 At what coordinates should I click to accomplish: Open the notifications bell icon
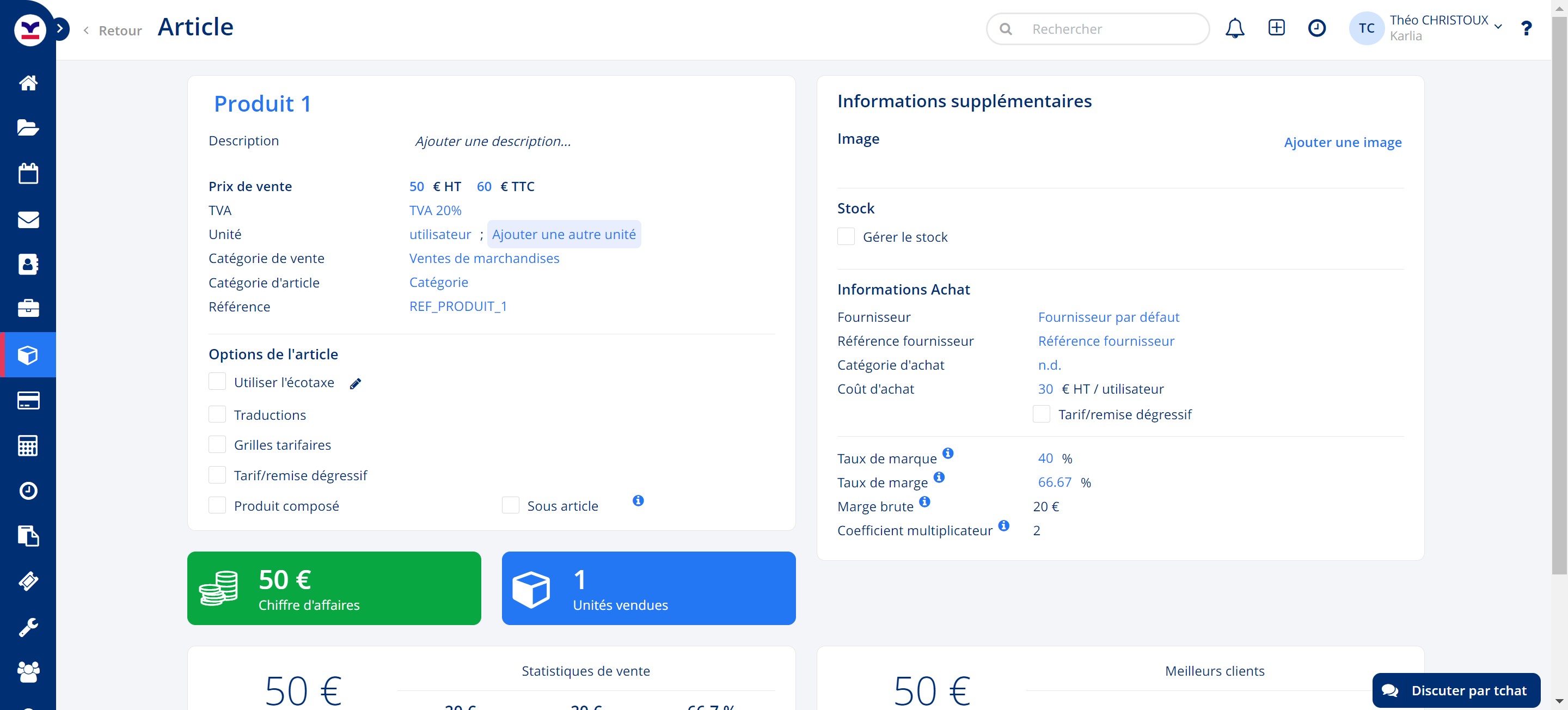pos(1234,28)
